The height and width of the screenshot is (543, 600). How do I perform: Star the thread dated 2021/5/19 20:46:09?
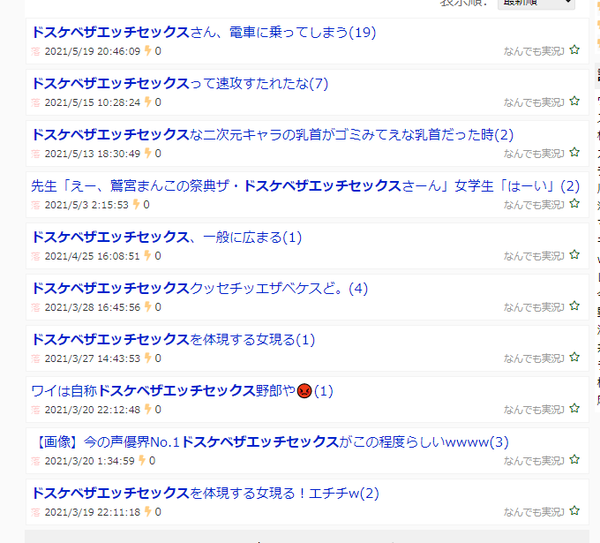pos(574,50)
